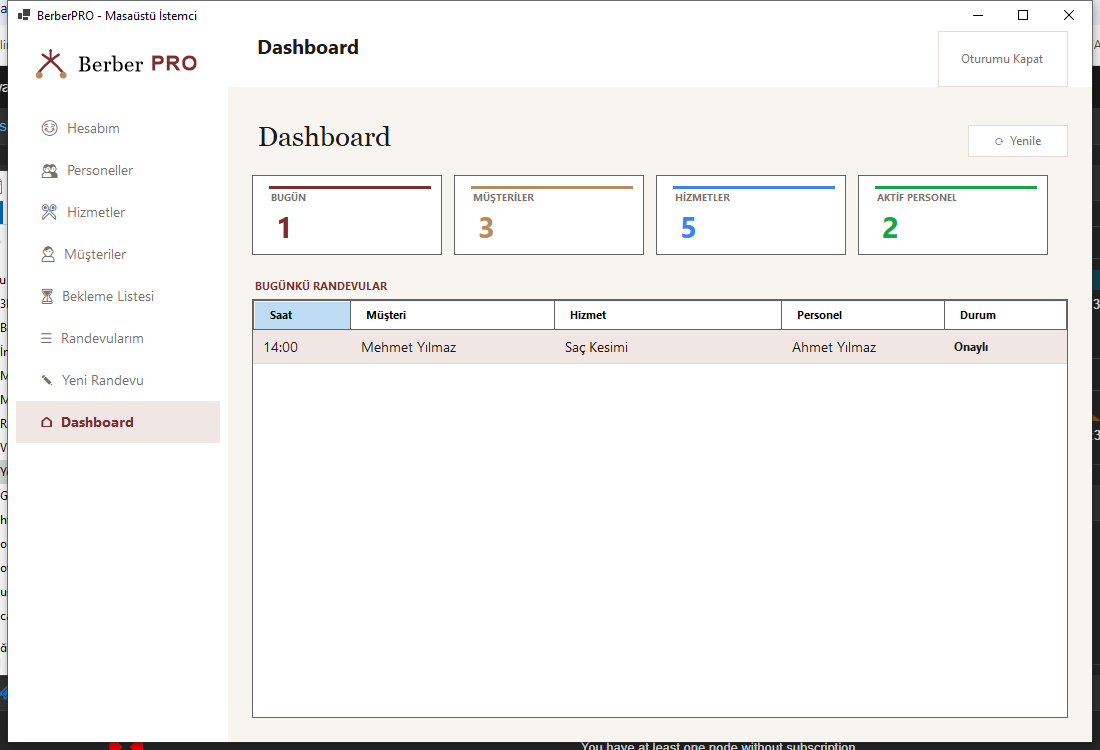
Task: Select the 14:00 time cell
Action: click(x=302, y=347)
